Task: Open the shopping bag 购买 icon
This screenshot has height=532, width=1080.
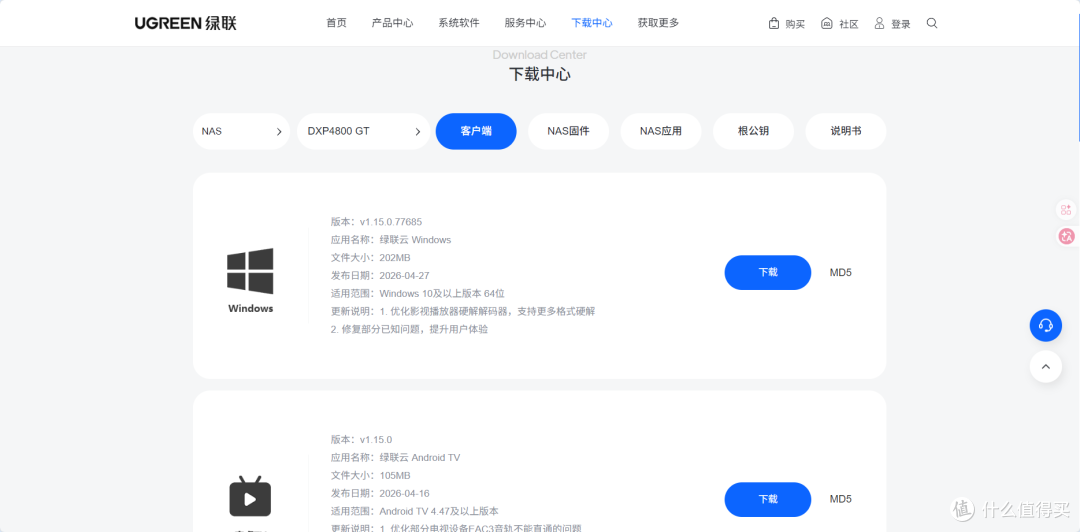Action: (x=773, y=23)
